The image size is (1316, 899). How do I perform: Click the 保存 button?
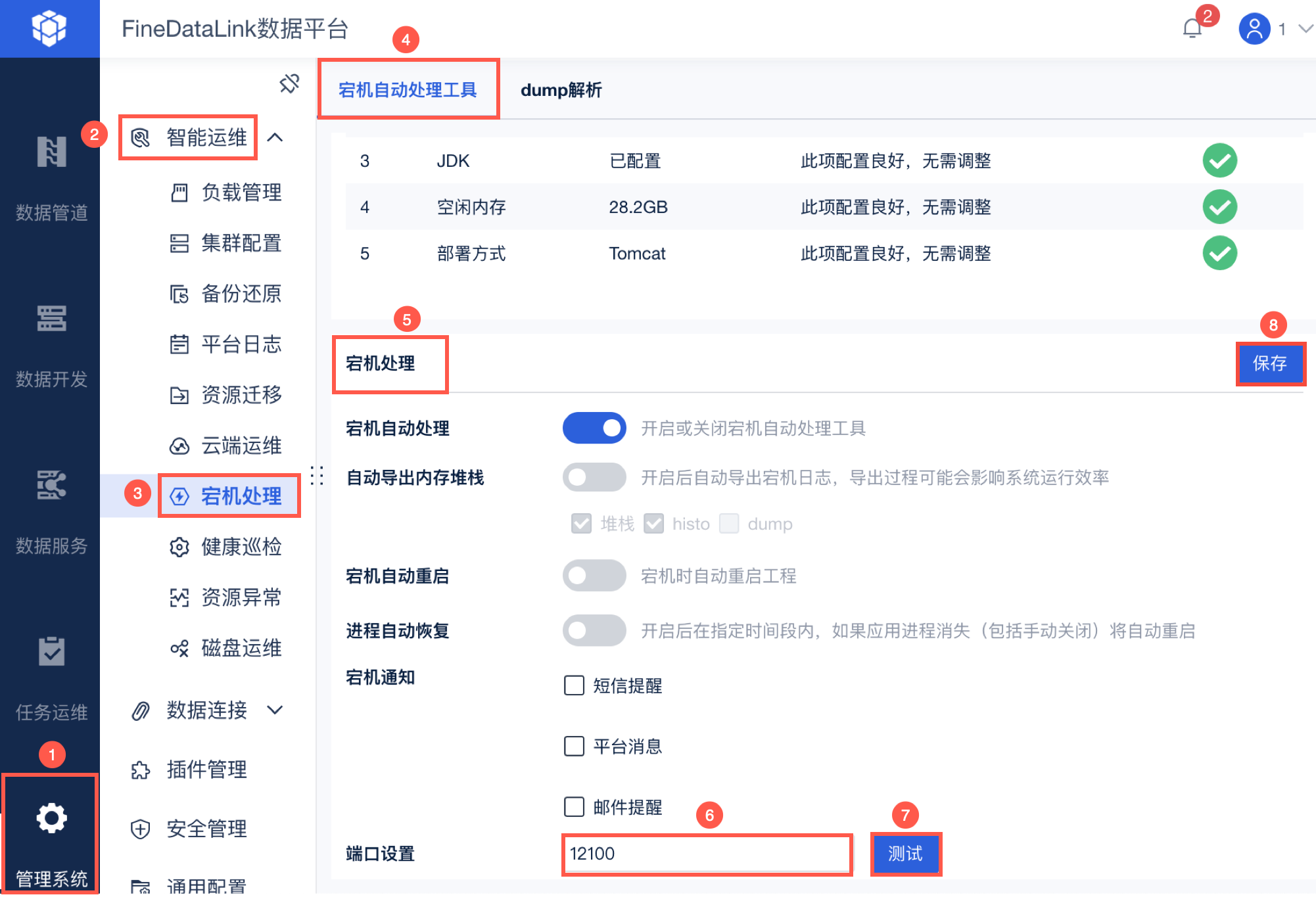coord(1269,363)
